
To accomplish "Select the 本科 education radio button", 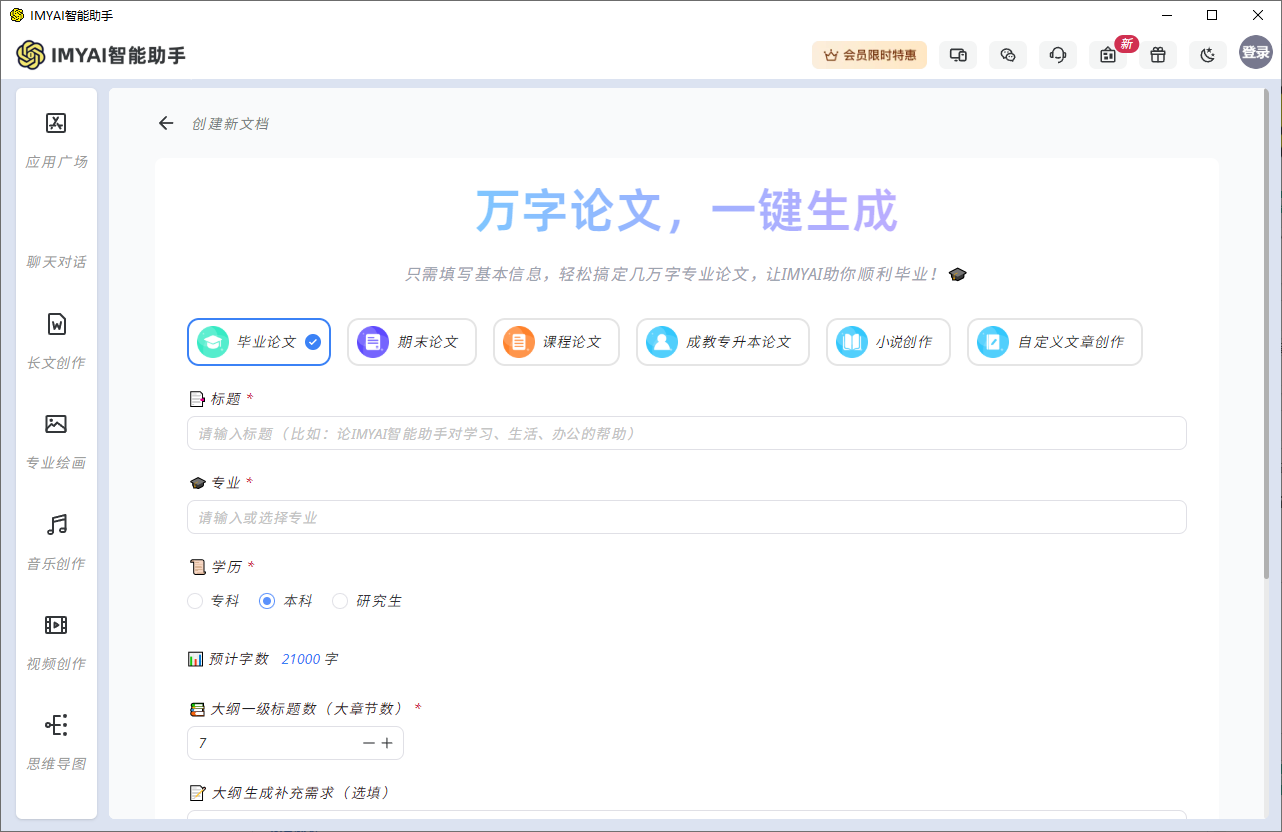I will pos(267,601).
